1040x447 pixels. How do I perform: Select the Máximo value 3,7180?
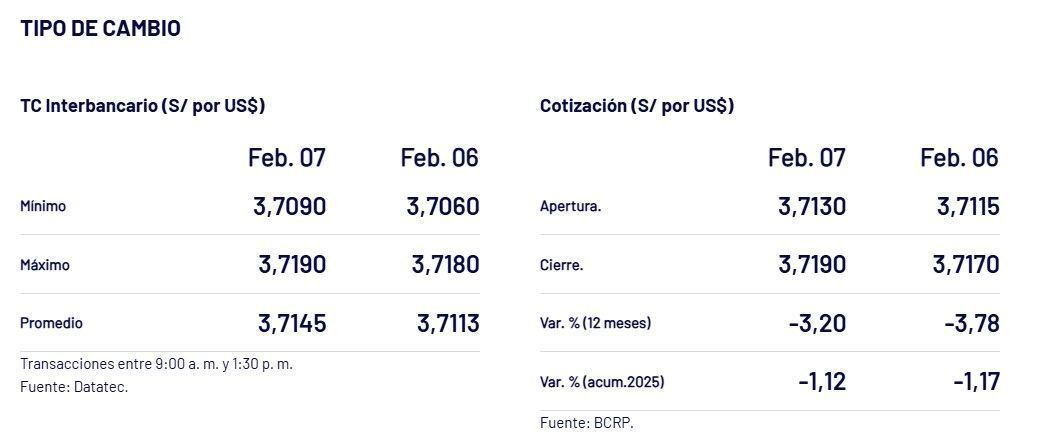click(x=445, y=265)
